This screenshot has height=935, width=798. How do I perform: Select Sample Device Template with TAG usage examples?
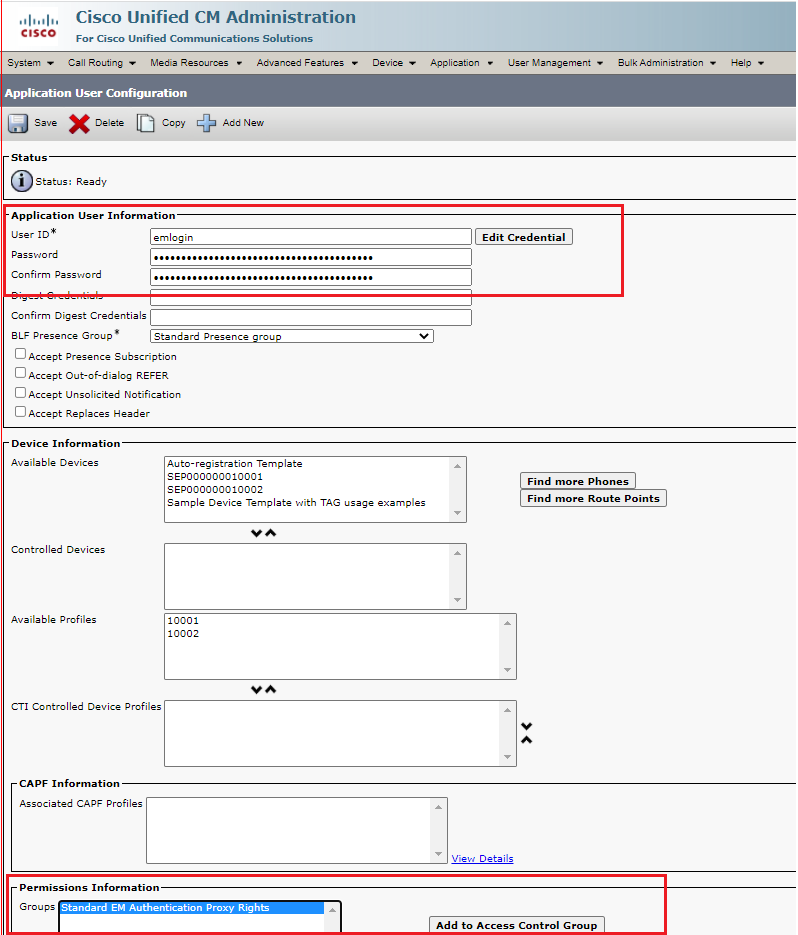[296, 503]
